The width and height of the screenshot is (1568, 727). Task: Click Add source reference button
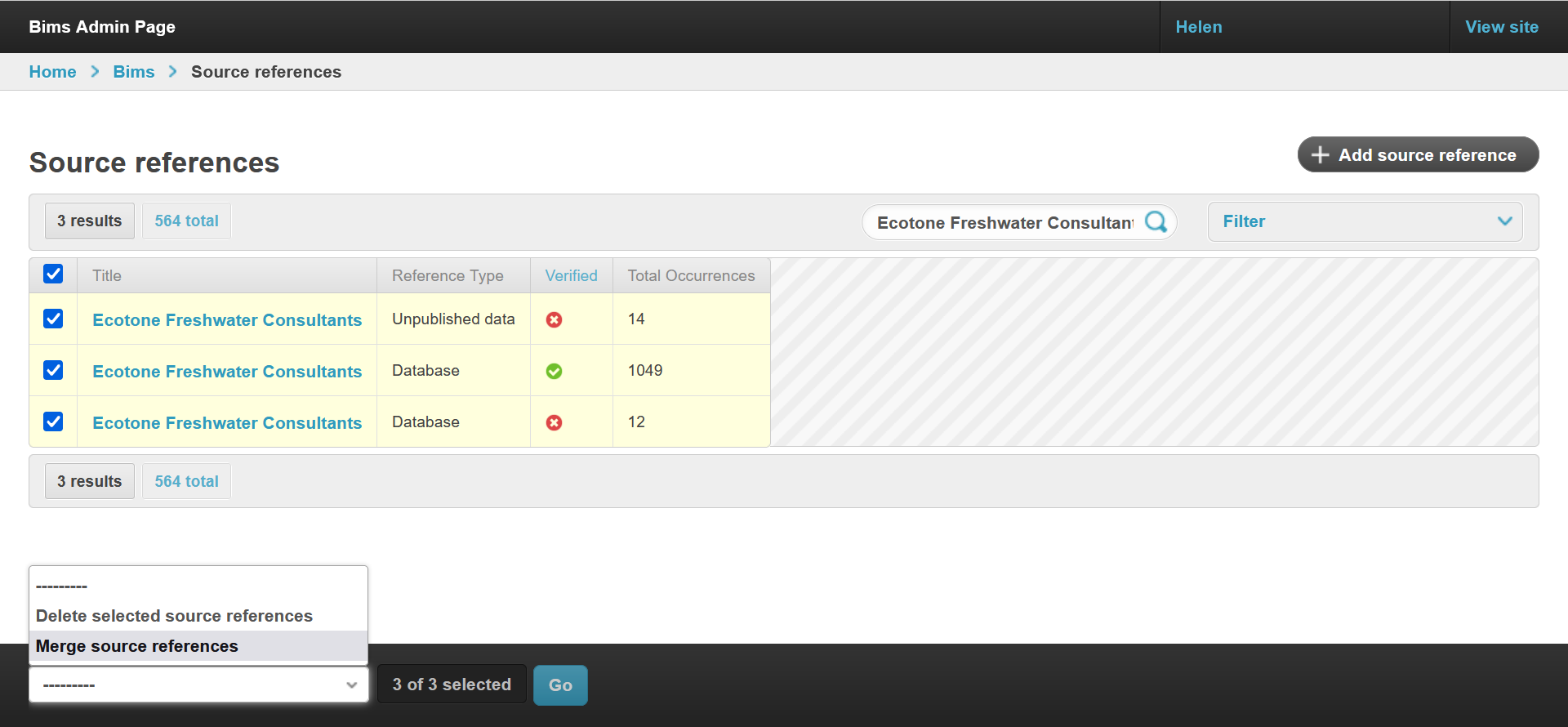[1418, 154]
